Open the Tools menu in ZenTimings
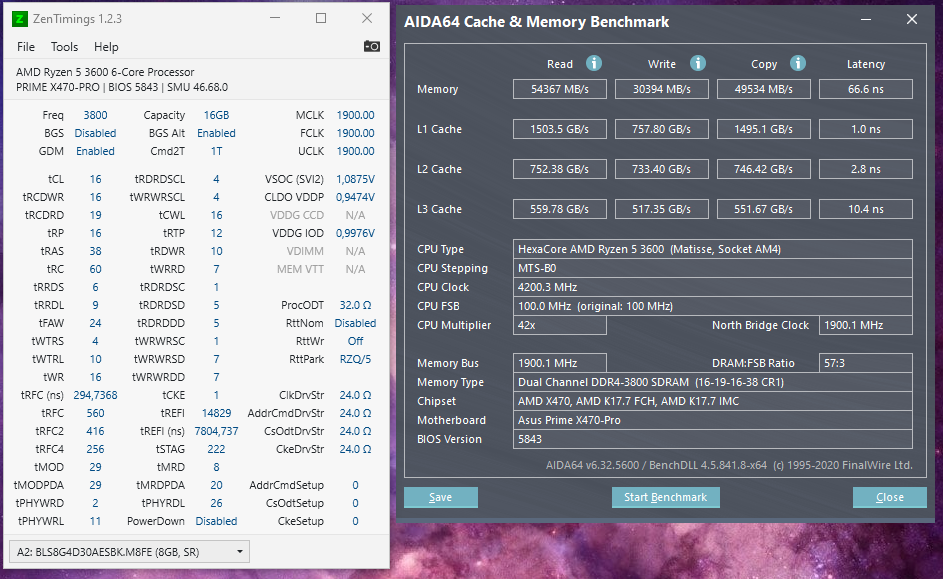This screenshot has width=943, height=579. [64, 47]
